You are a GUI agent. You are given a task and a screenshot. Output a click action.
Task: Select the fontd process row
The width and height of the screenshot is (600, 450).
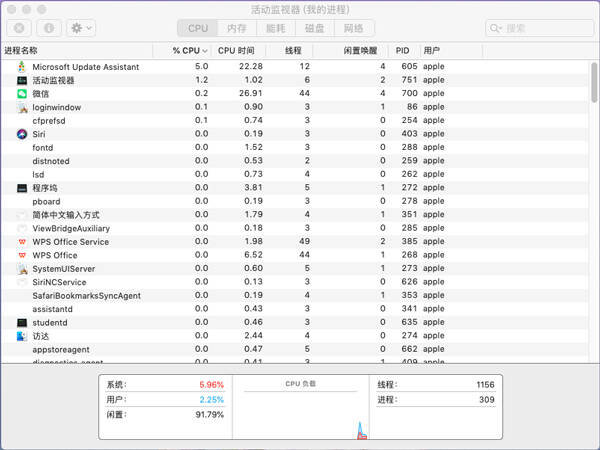tap(295, 148)
